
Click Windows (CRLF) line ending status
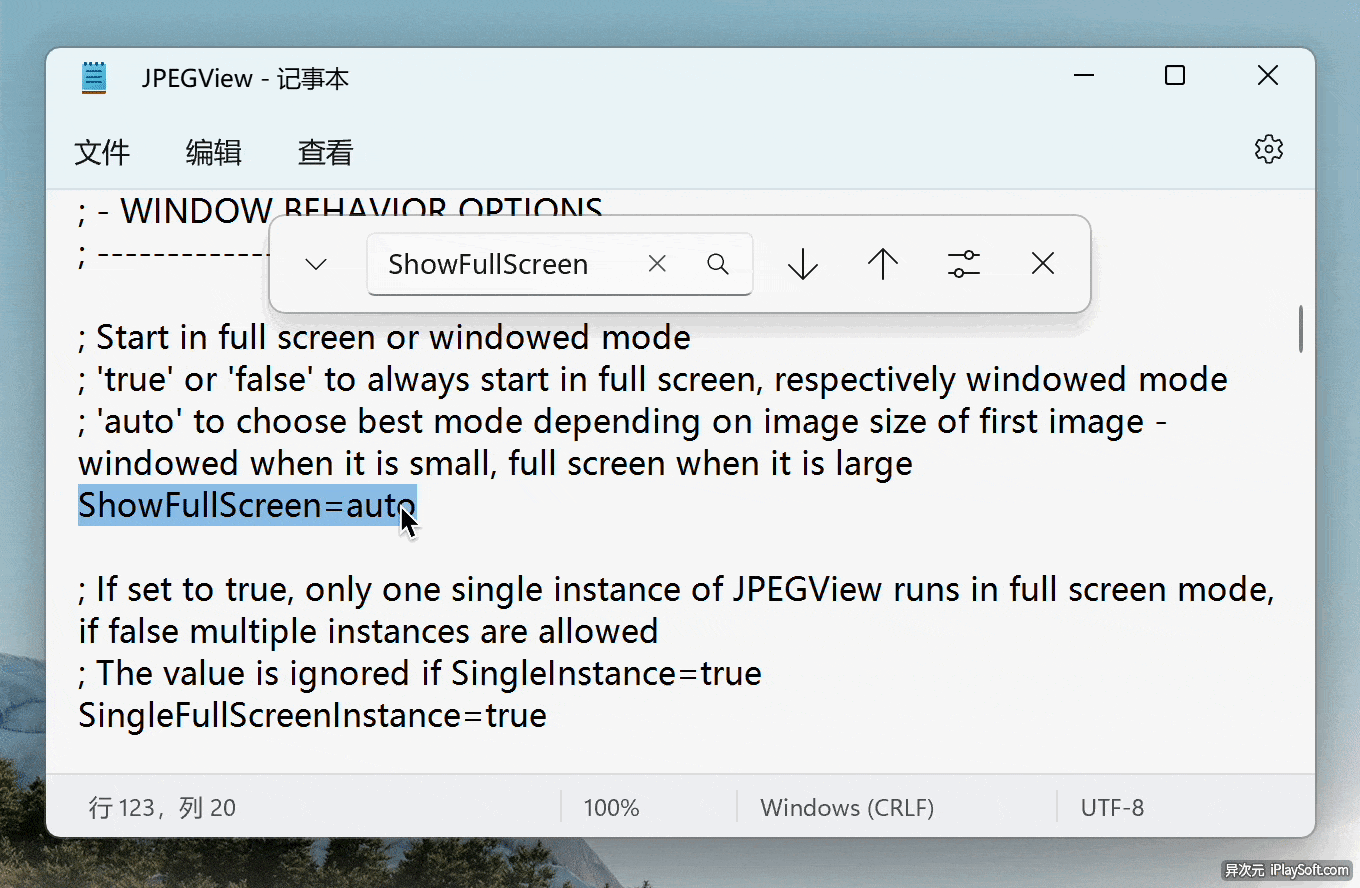coord(847,808)
